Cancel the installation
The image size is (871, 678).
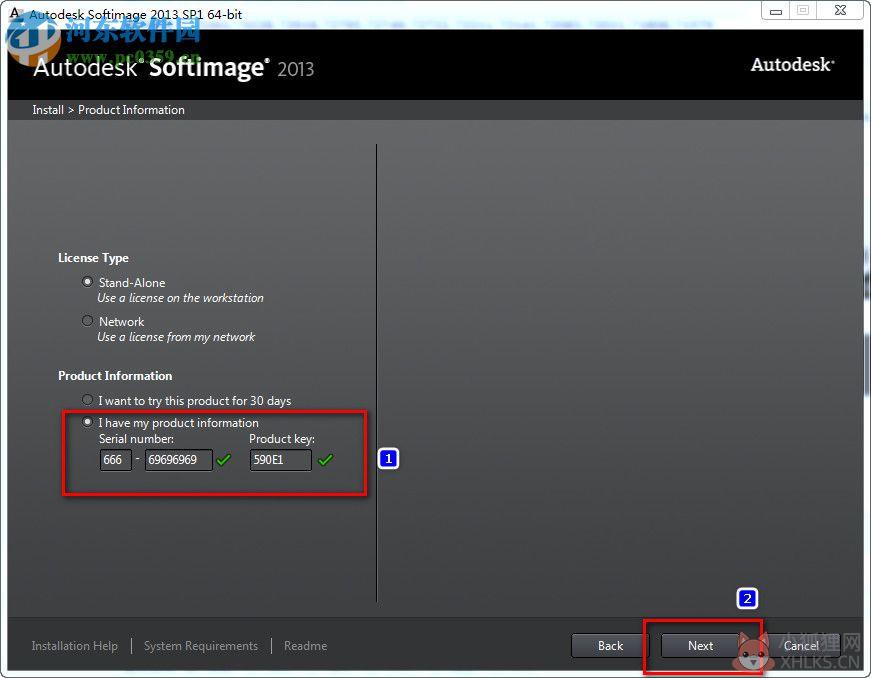[x=801, y=646]
